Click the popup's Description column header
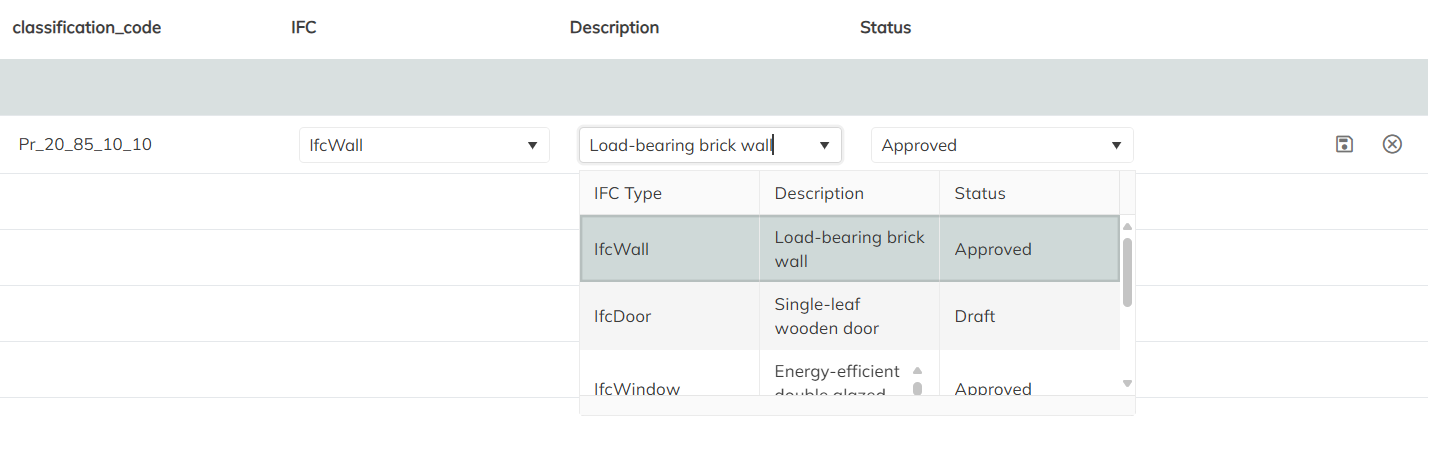Image resolution: width=1438 pixels, height=453 pixels. pos(819,193)
